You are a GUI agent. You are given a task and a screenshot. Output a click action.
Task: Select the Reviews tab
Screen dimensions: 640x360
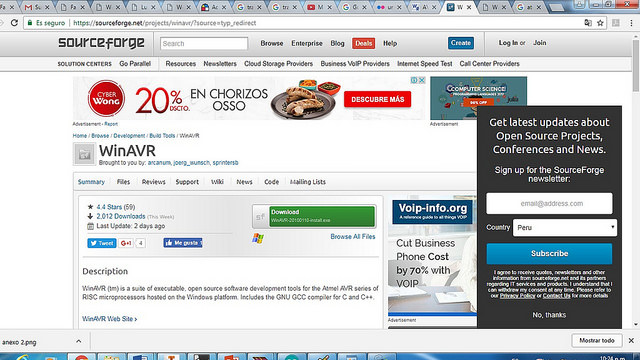pos(153,182)
